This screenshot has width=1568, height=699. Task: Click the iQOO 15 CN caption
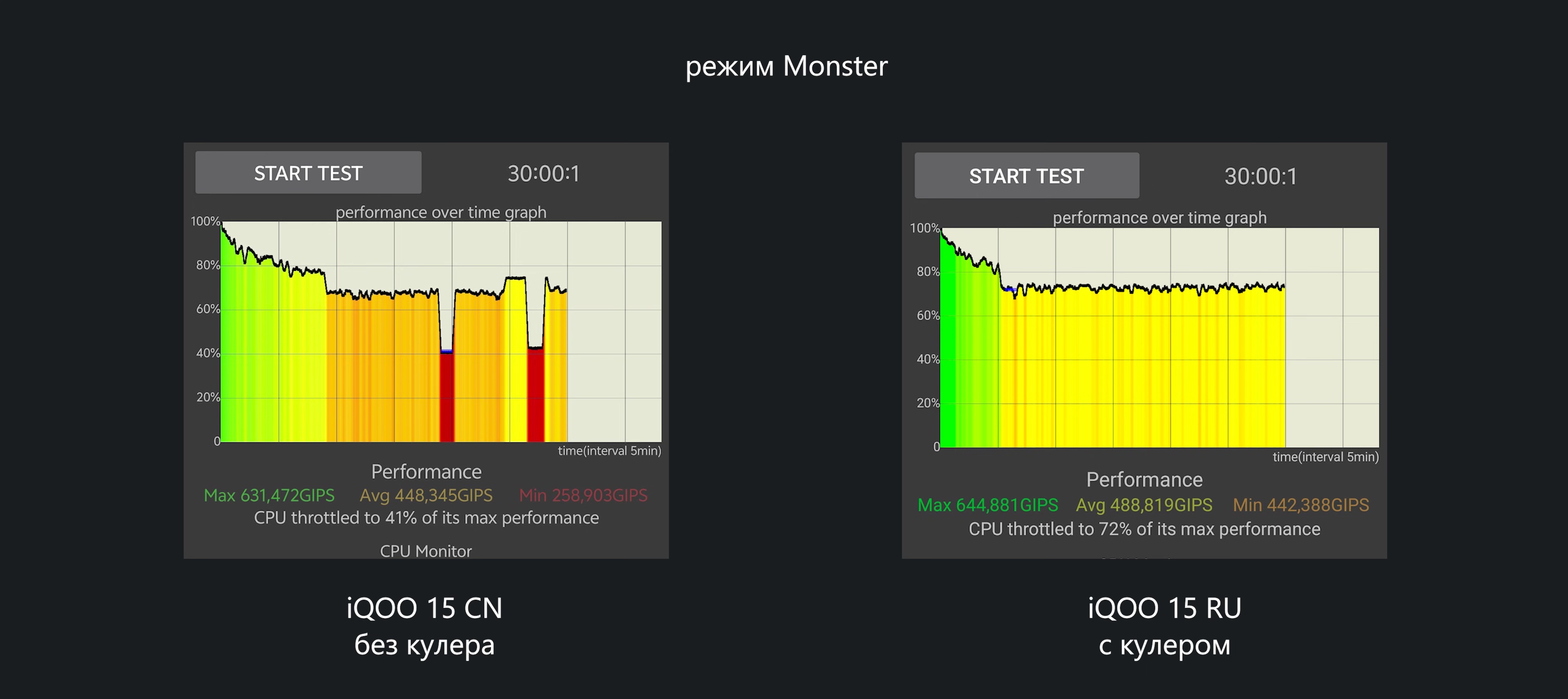(424, 607)
